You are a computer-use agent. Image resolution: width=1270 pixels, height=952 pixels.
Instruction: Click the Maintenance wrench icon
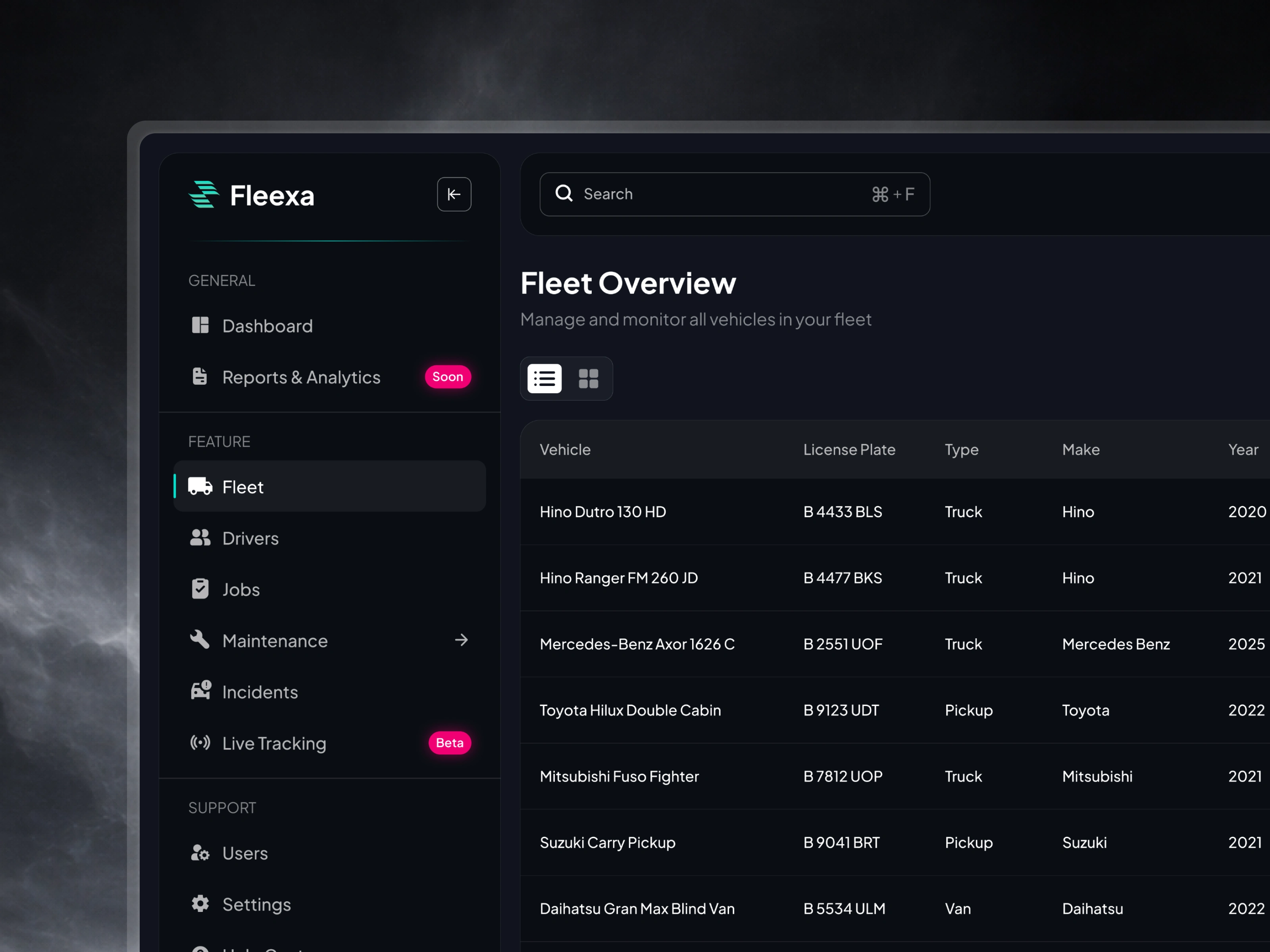point(200,639)
